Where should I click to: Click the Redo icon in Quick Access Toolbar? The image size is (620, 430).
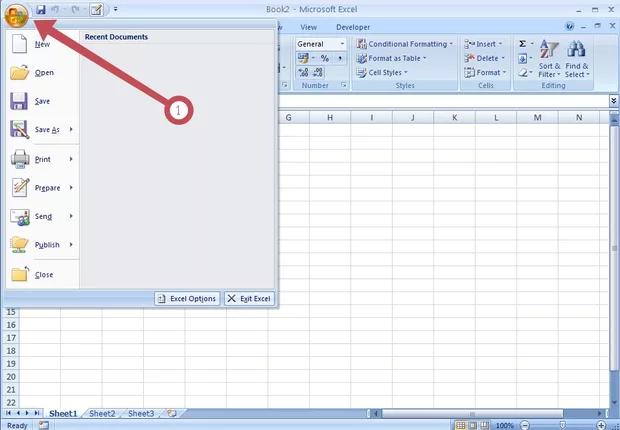(76, 9)
